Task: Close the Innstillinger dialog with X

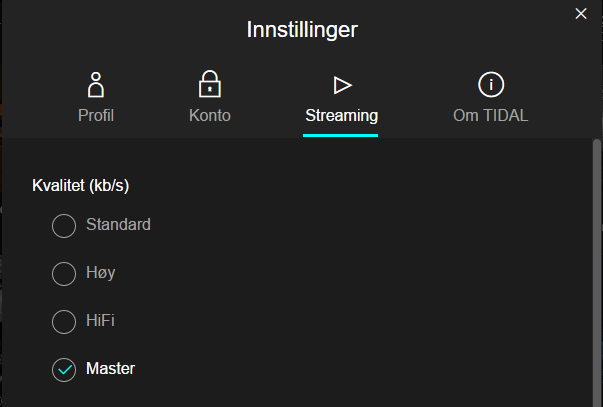Action: point(581,13)
